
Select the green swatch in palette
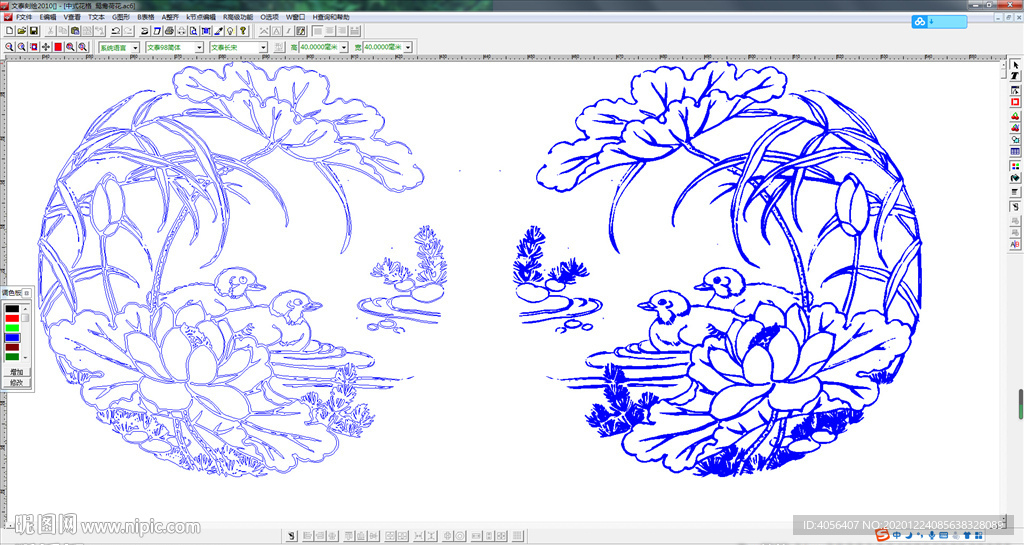click(x=12, y=327)
